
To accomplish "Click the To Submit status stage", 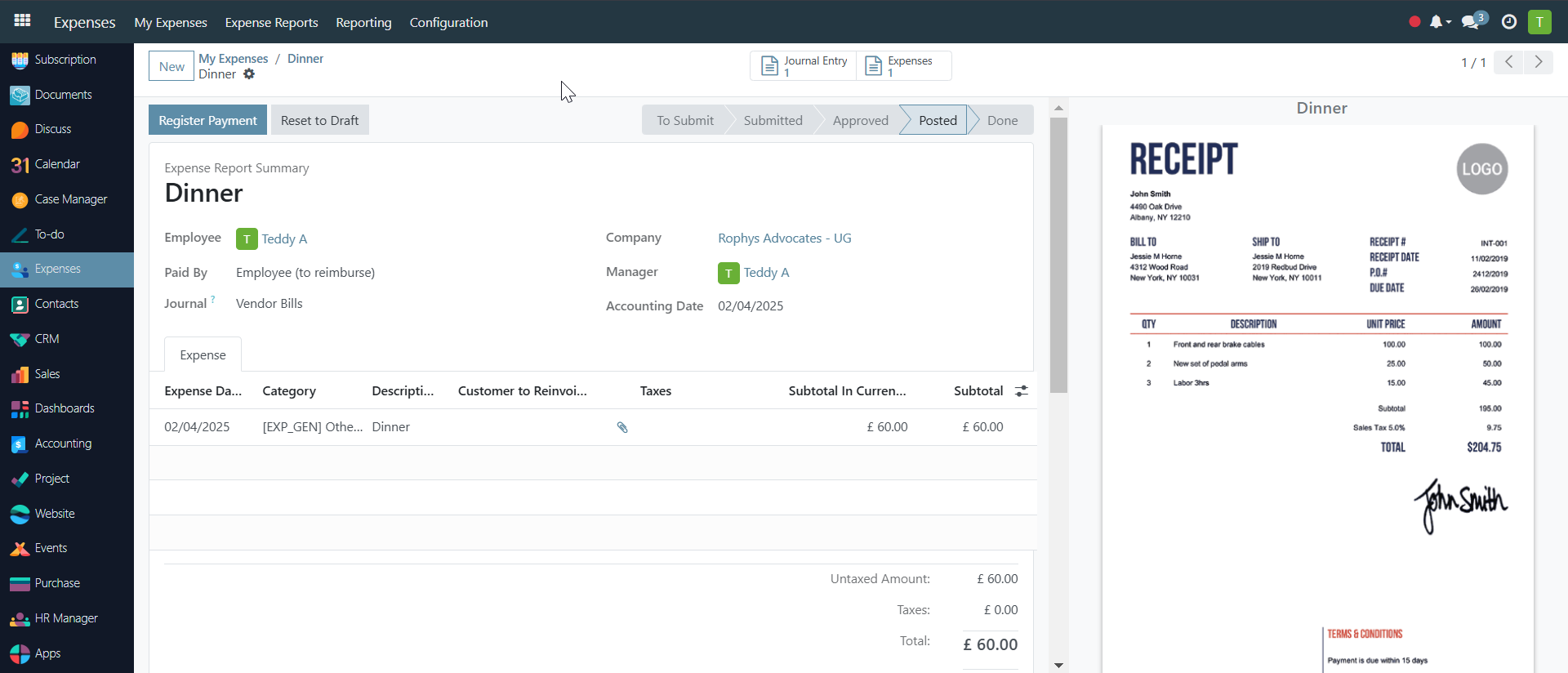I will click(x=685, y=120).
